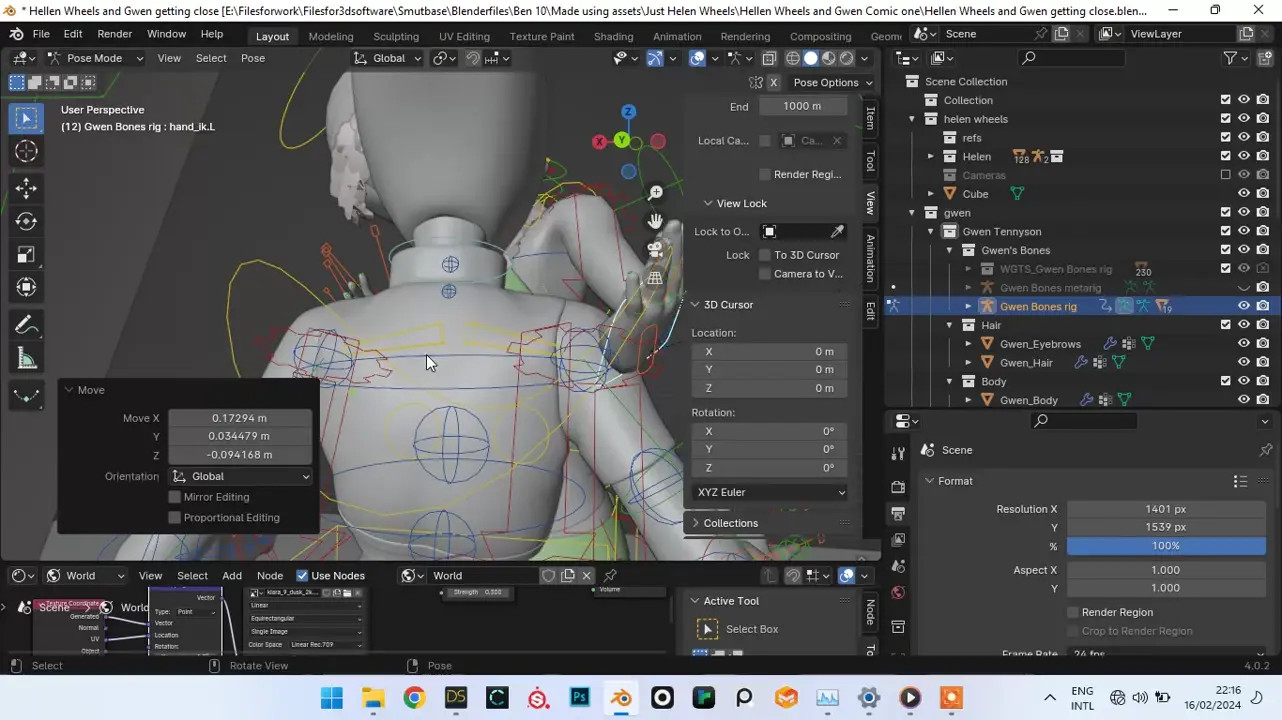This screenshot has width=1282, height=720.
Task: Click the 3D Cursor Location X field
Action: [x=770, y=351]
